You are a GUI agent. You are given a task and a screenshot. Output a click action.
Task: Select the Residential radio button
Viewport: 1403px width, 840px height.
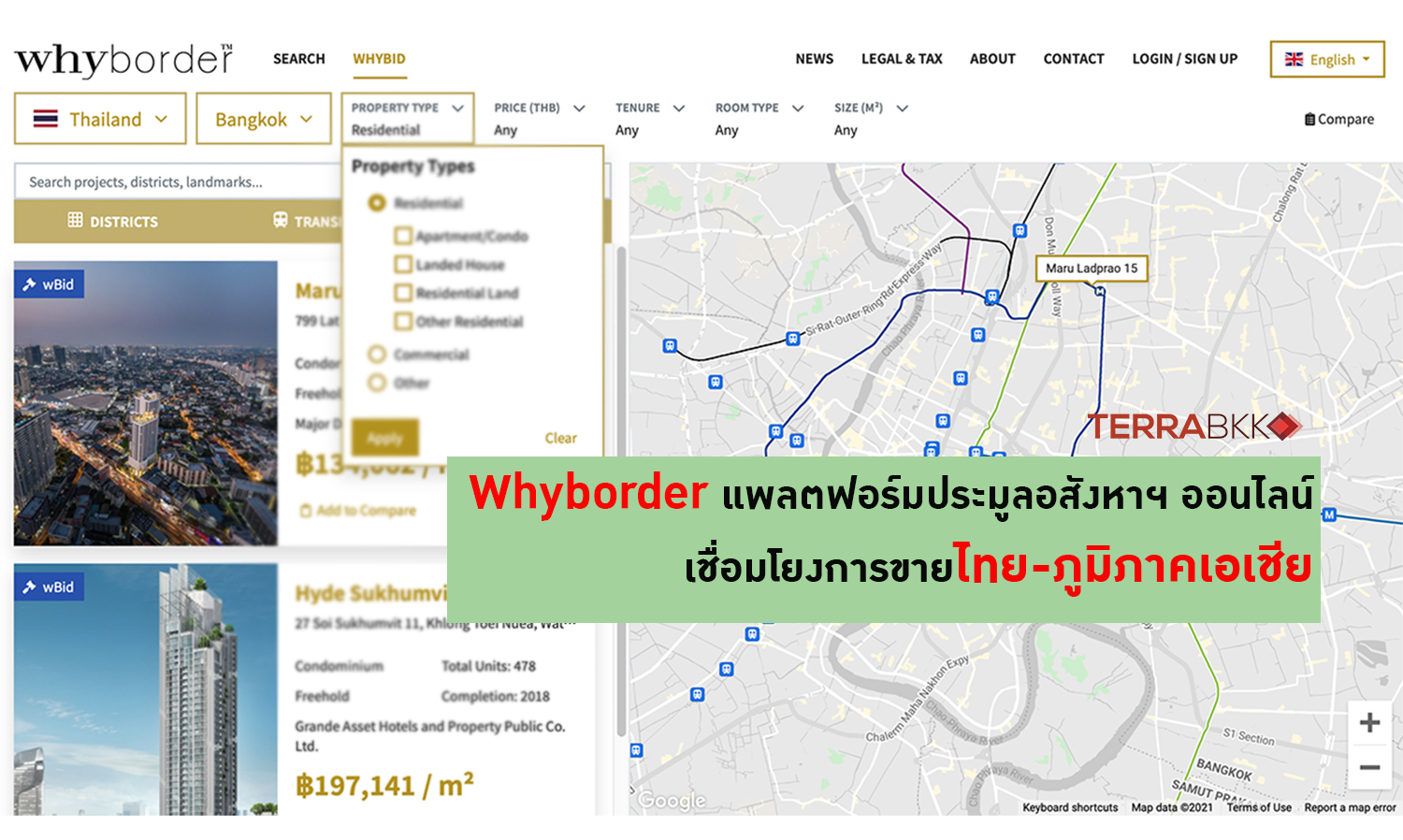tap(377, 202)
